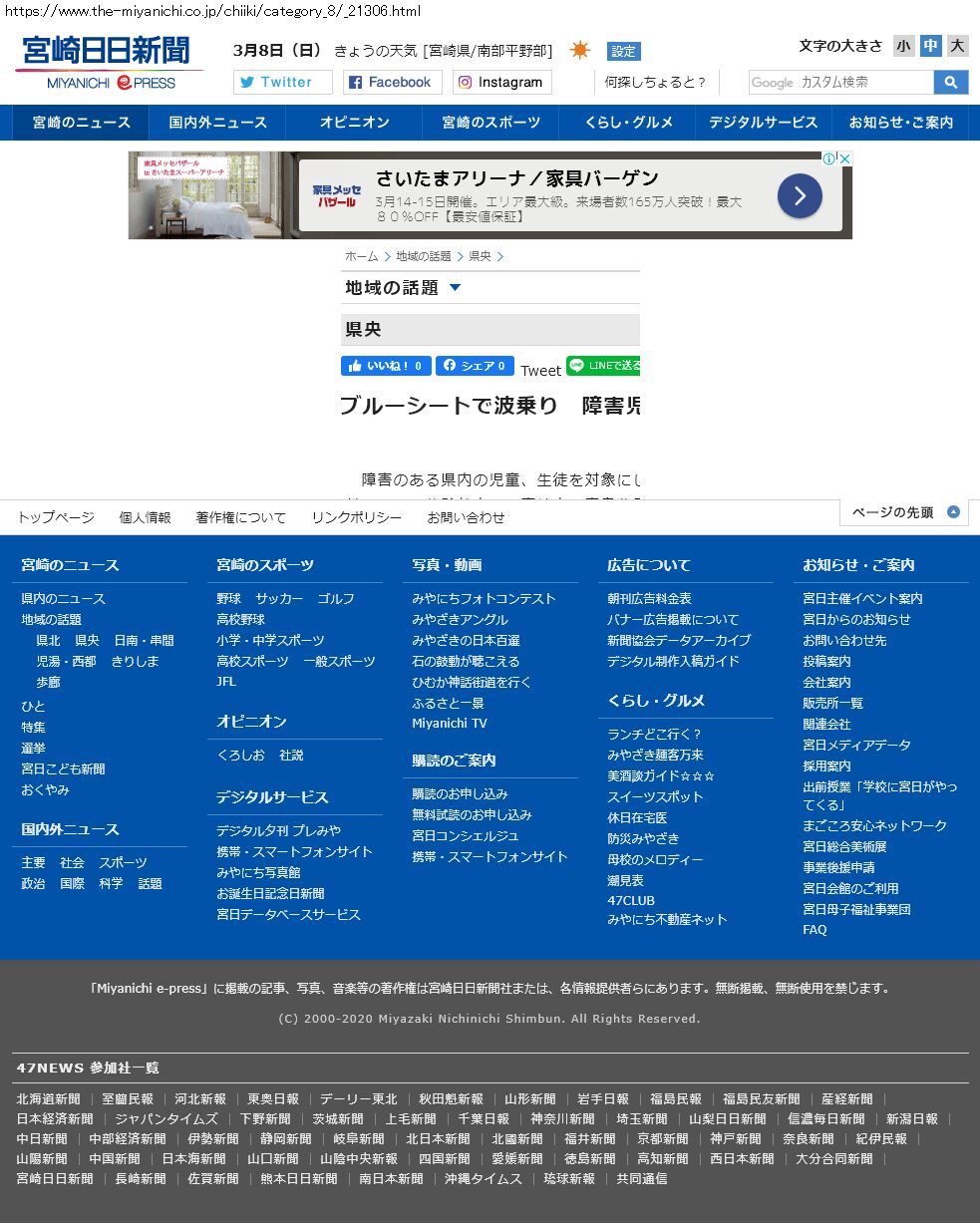Open 北海道新聞 in 47NEWS list
The width and height of the screenshot is (980, 1223).
(x=48, y=1098)
